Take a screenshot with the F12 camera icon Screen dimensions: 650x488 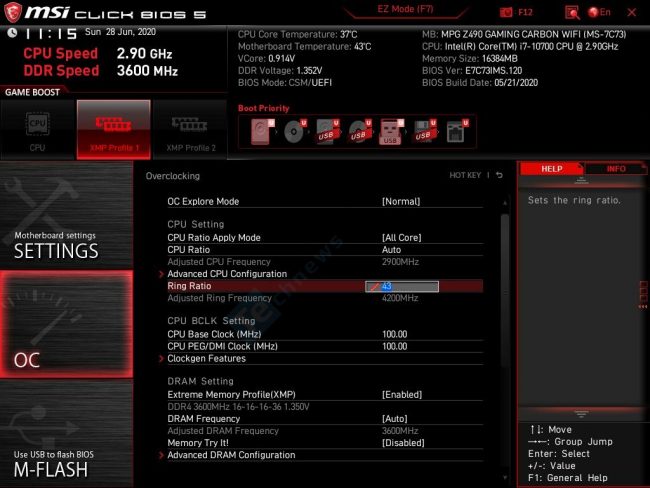[506, 12]
